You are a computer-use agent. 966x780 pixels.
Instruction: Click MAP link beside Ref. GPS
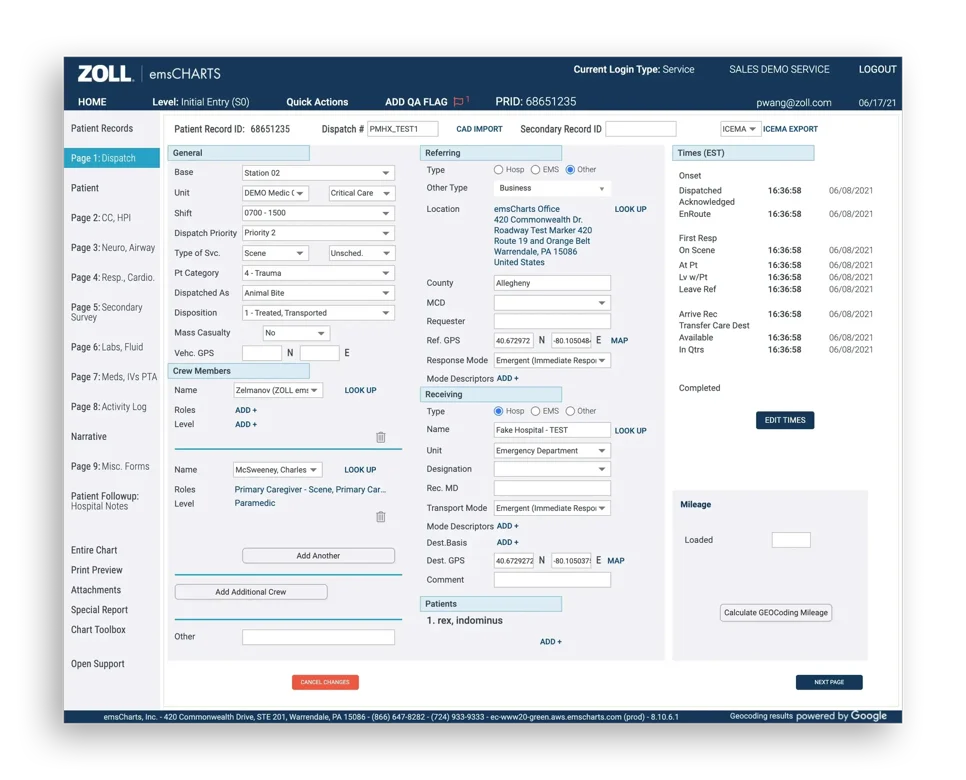click(619, 341)
